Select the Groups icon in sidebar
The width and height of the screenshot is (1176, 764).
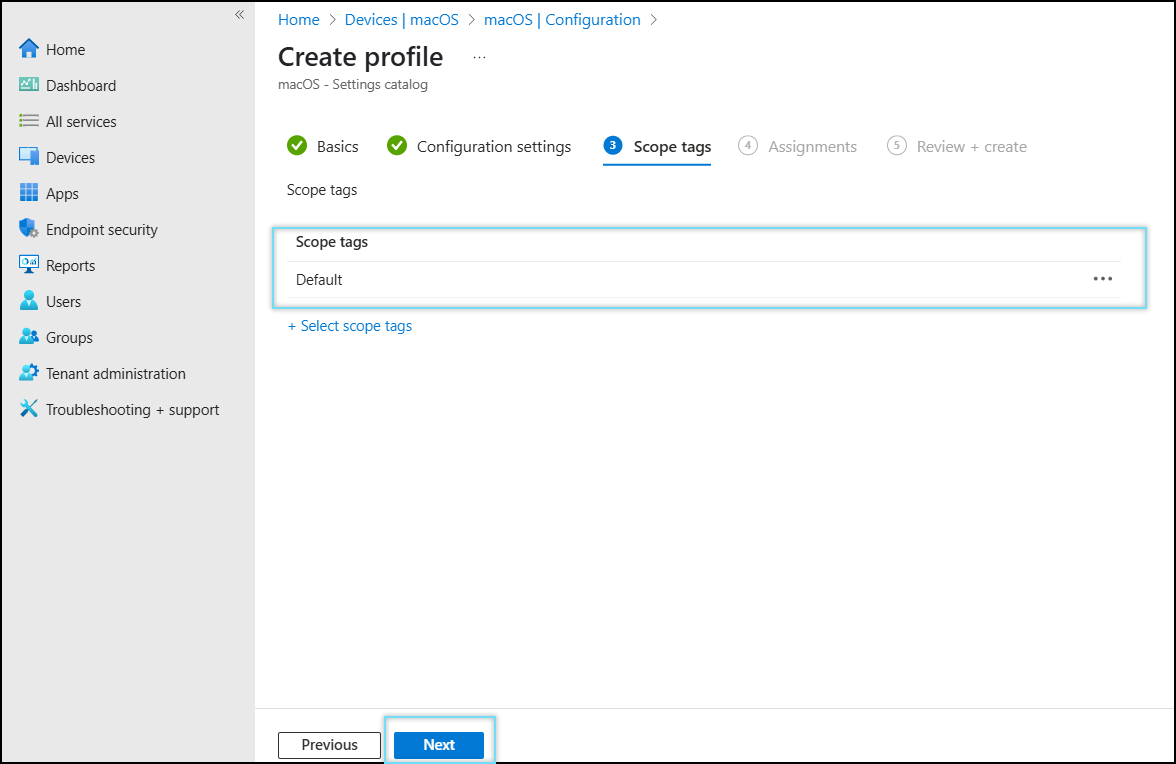click(x=28, y=337)
